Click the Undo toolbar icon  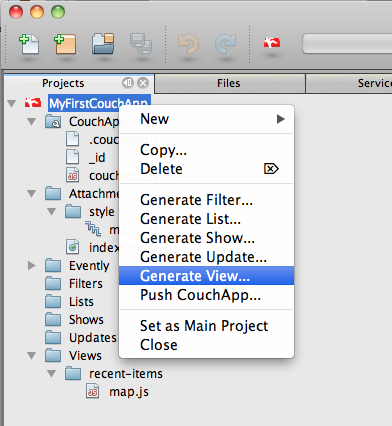188,44
